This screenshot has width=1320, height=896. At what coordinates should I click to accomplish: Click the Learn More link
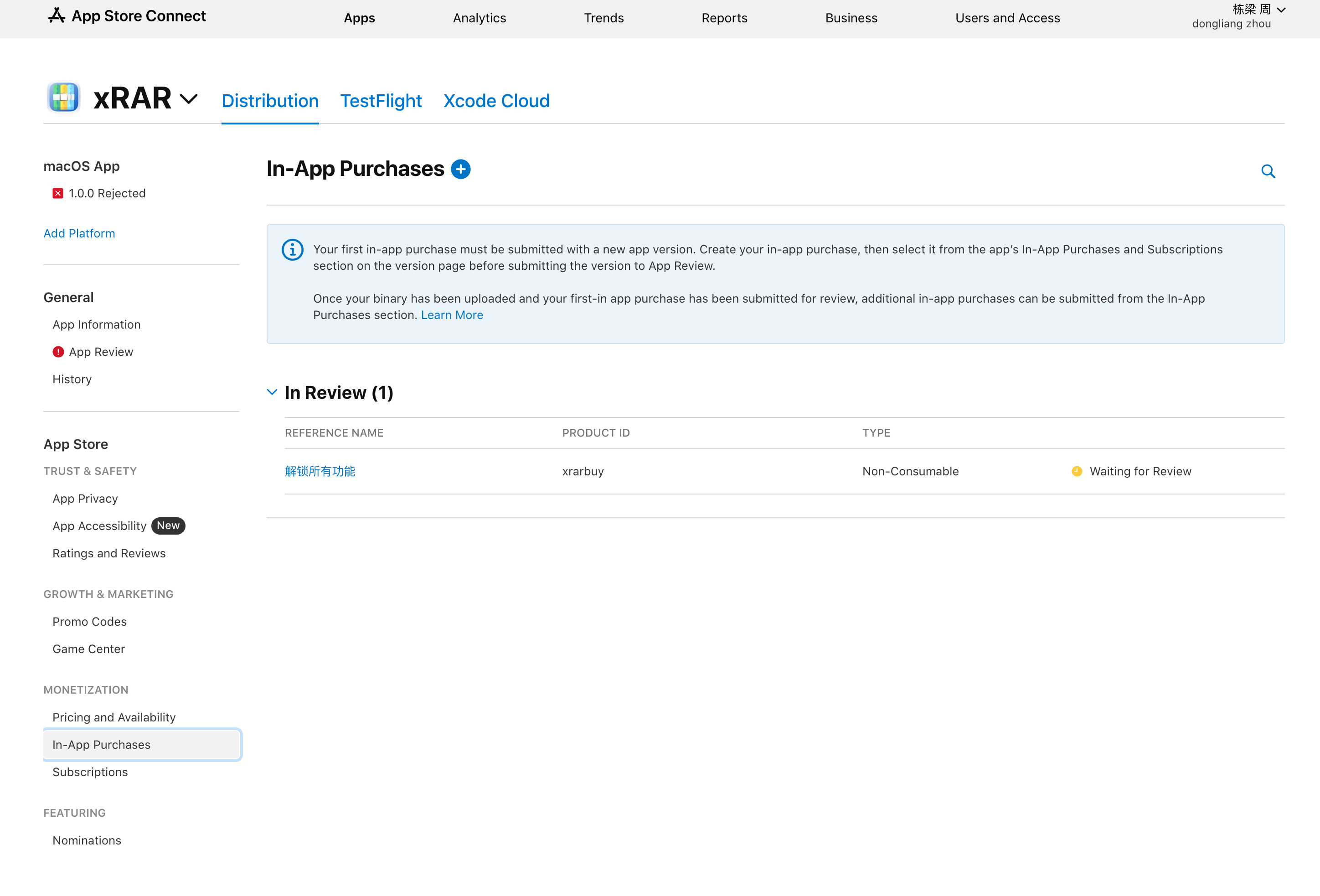click(452, 315)
